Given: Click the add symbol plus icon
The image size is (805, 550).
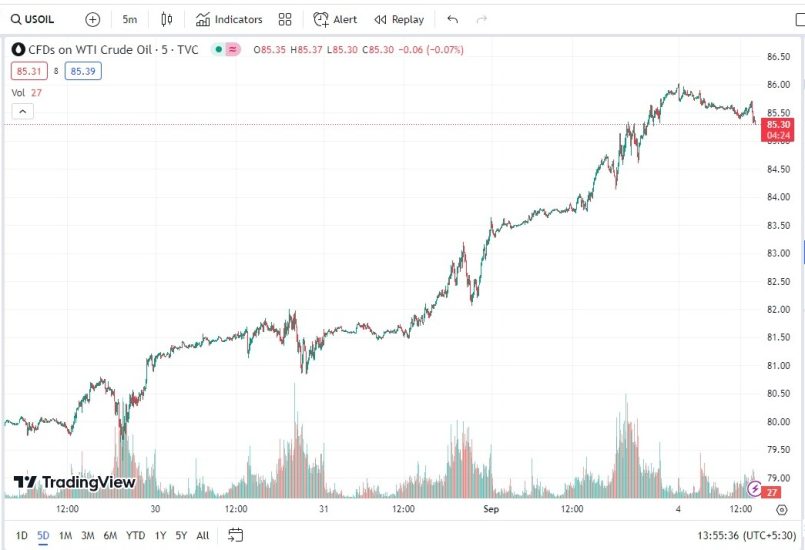Looking at the screenshot, I should click(93, 19).
